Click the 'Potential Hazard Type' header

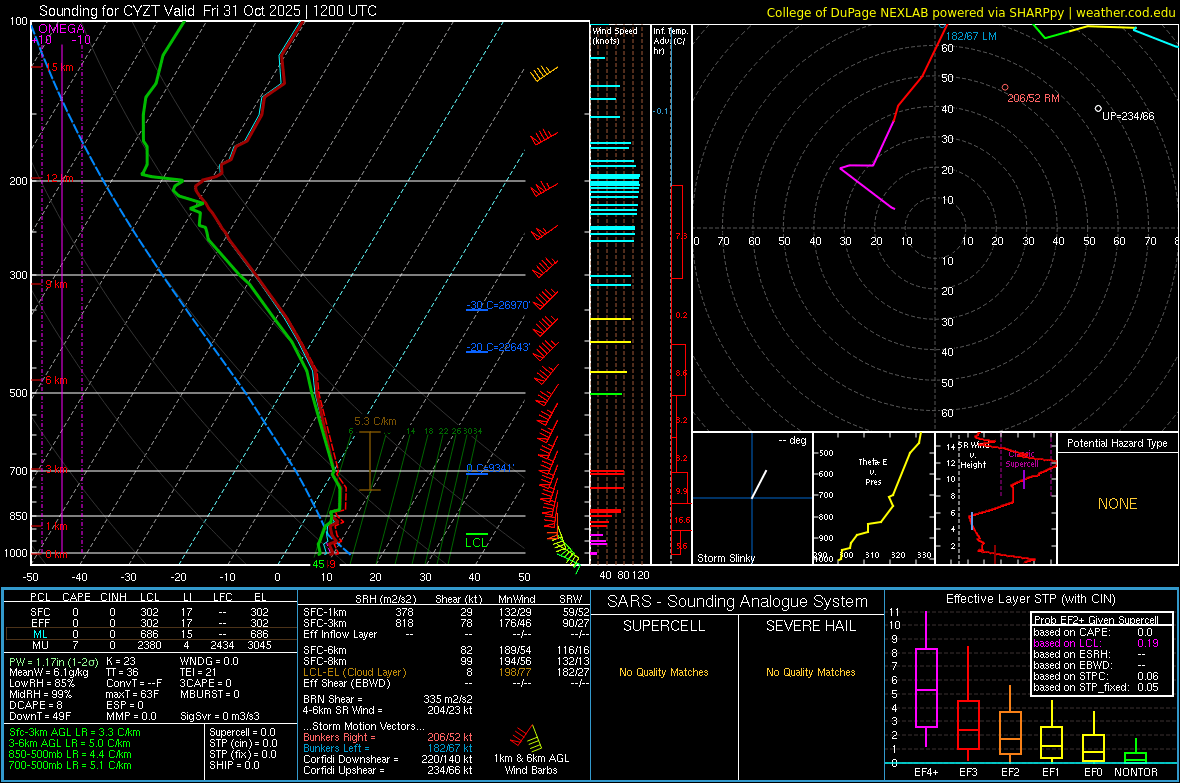pyautogui.click(x=1117, y=443)
